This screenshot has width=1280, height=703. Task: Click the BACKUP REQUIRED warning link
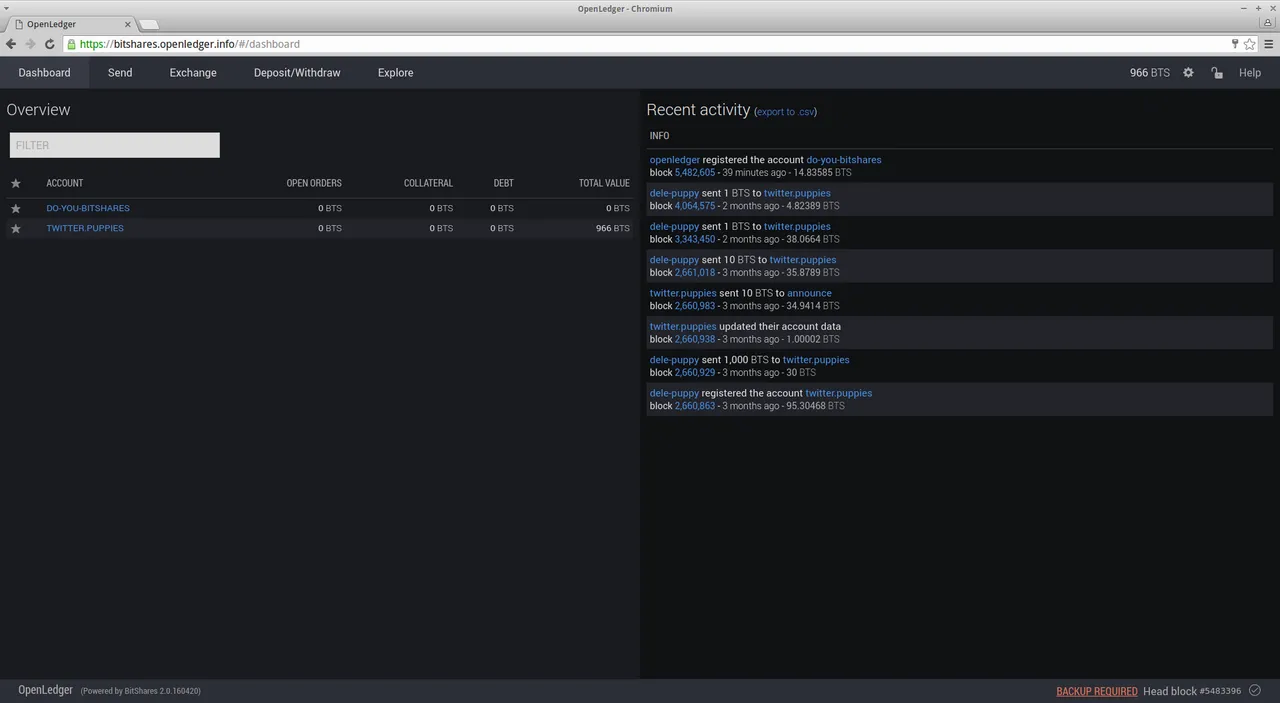(x=1097, y=691)
